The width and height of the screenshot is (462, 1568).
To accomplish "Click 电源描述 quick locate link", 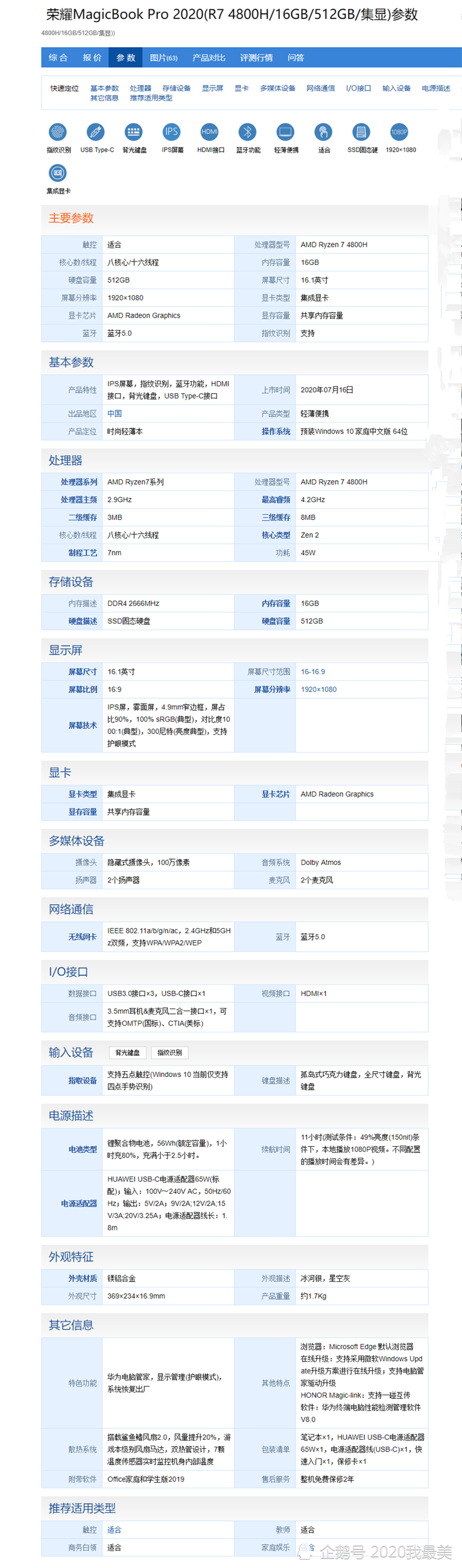I will tap(436, 88).
